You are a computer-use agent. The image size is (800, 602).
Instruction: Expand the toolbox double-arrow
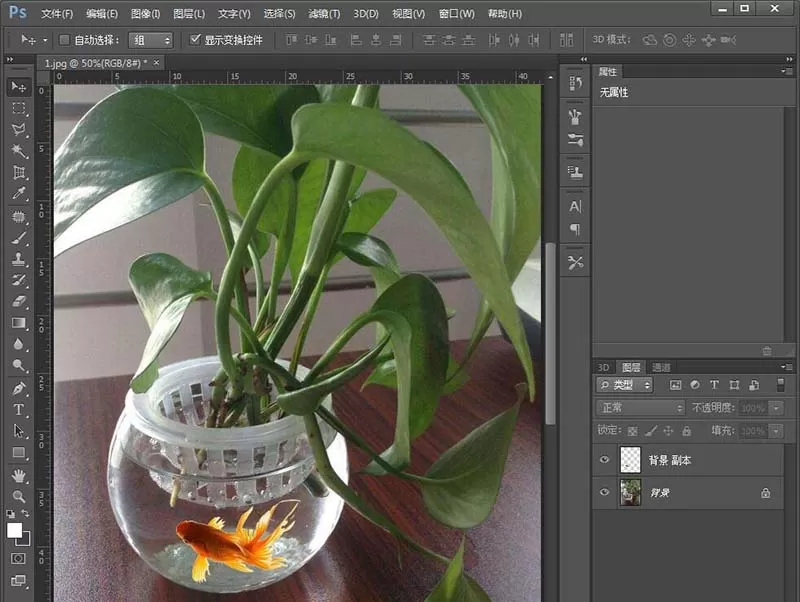point(10,60)
